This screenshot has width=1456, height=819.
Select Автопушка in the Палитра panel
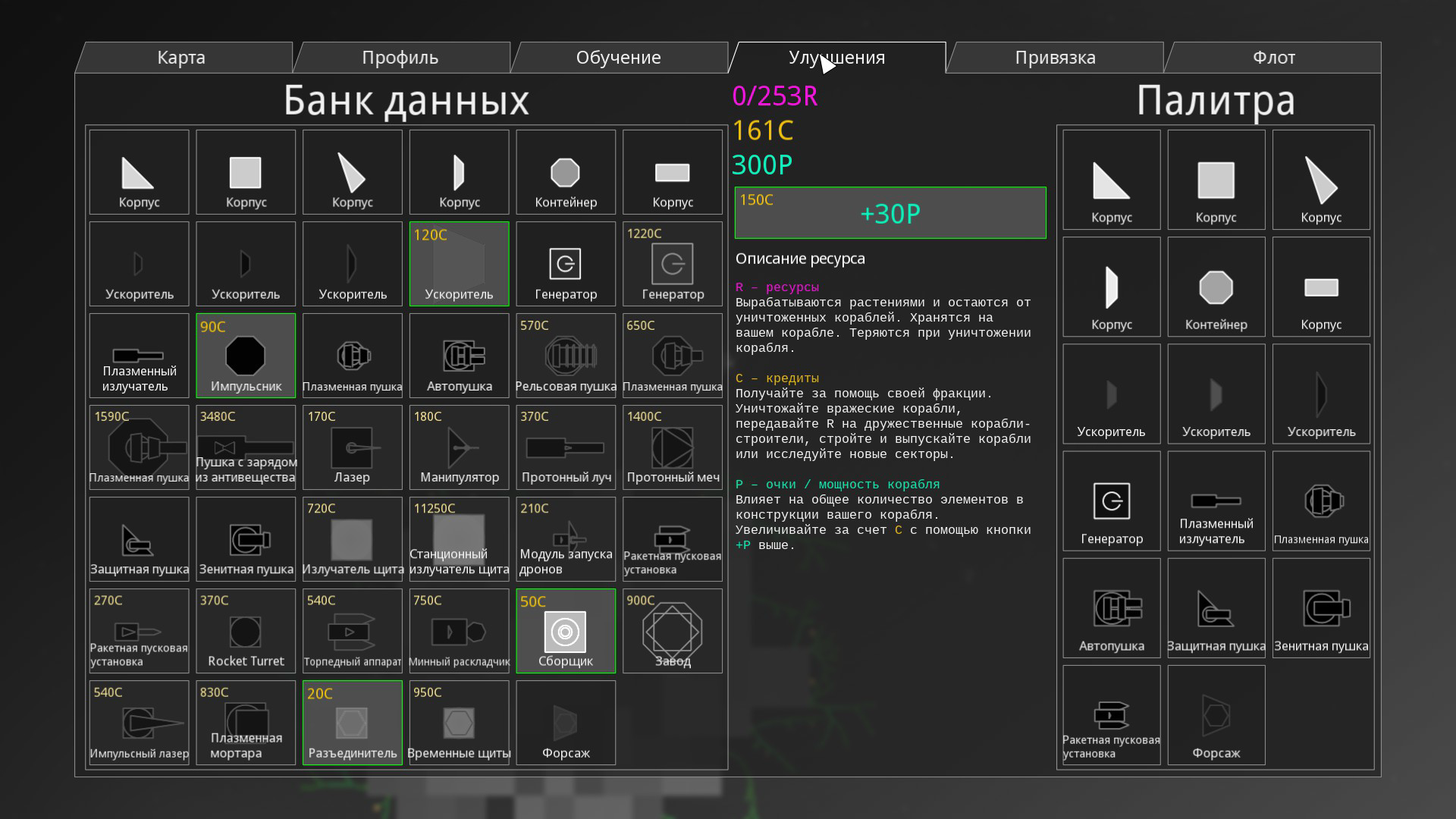[x=1111, y=608]
